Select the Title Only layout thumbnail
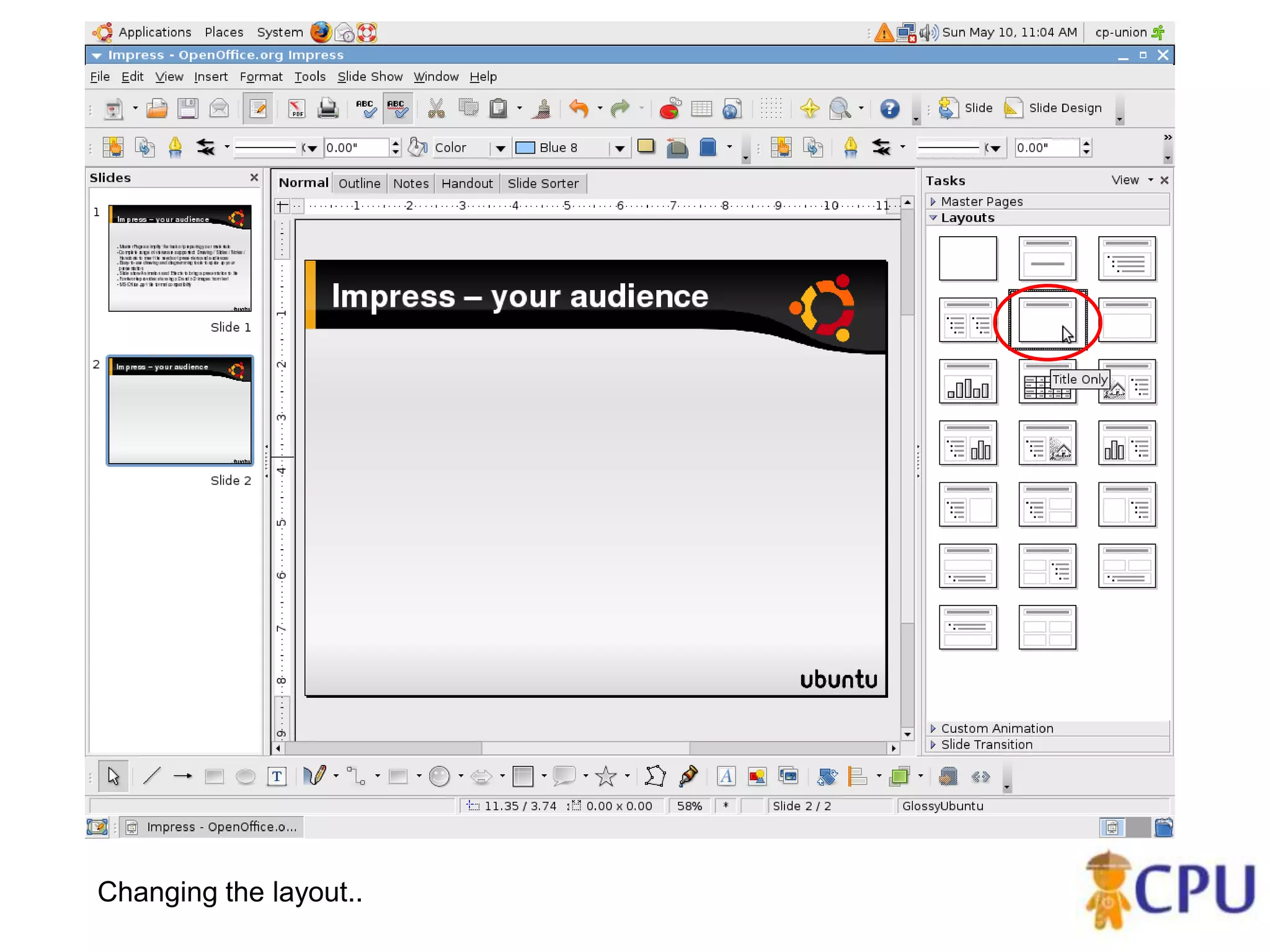The height and width of the screenshot is (952, 1270). click(1047, 320)
